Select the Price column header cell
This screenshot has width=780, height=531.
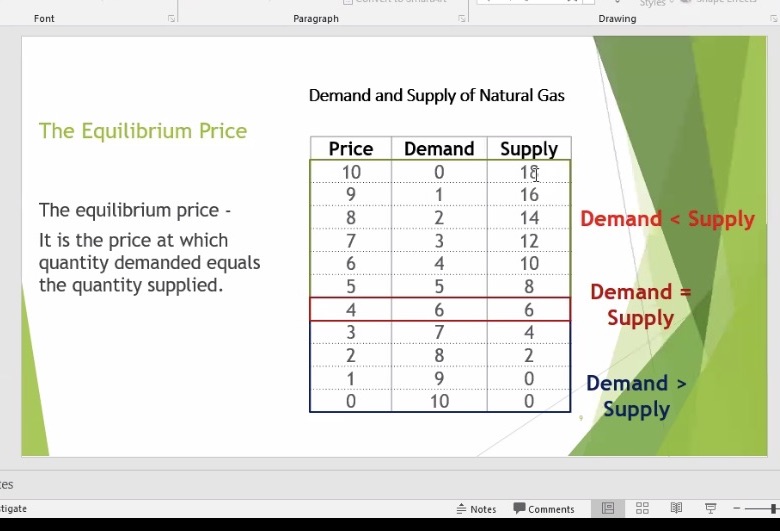tap(351, 148)
